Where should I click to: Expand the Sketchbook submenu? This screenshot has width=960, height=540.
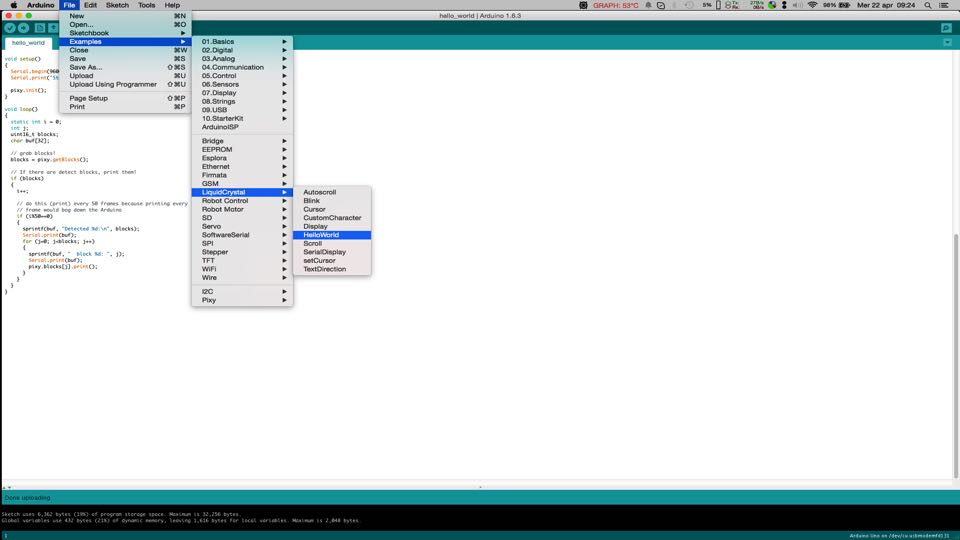[125, 33]
